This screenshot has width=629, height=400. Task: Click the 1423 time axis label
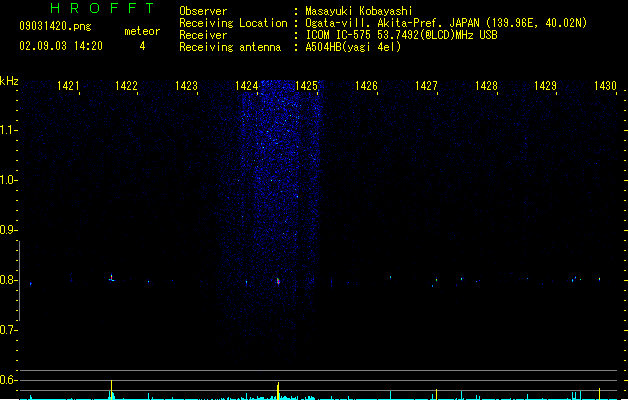pyautogui.click(x=187, y=86)
